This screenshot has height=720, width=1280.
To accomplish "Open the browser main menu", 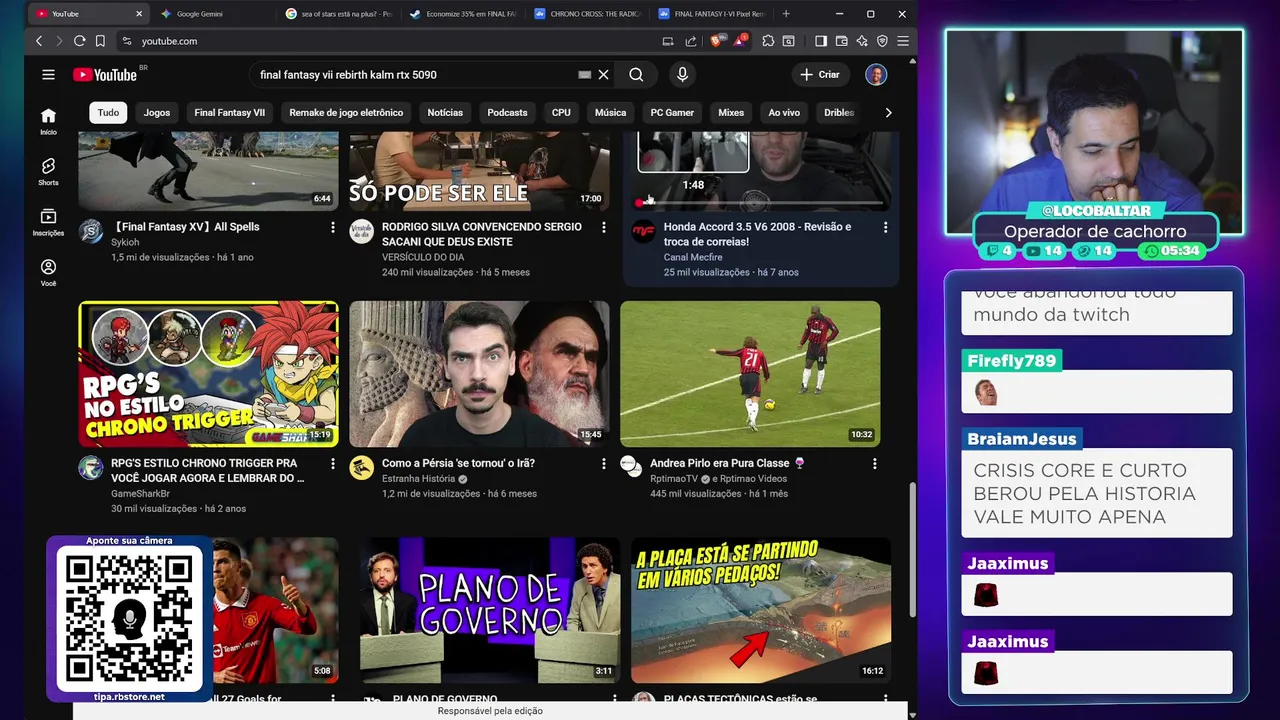I will [x=902, y=41].
